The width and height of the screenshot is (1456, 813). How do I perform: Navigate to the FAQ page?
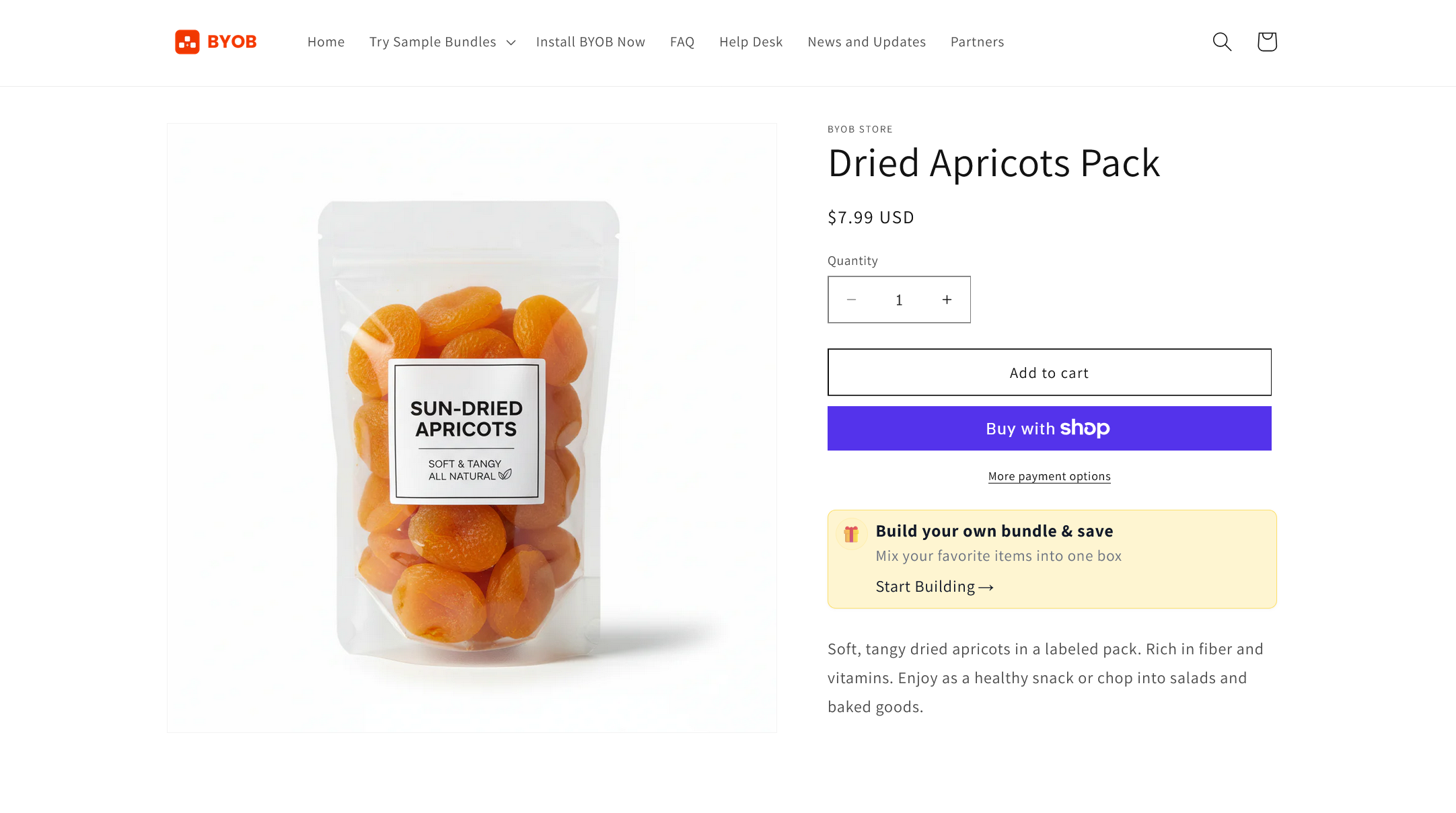coord(682,42)
